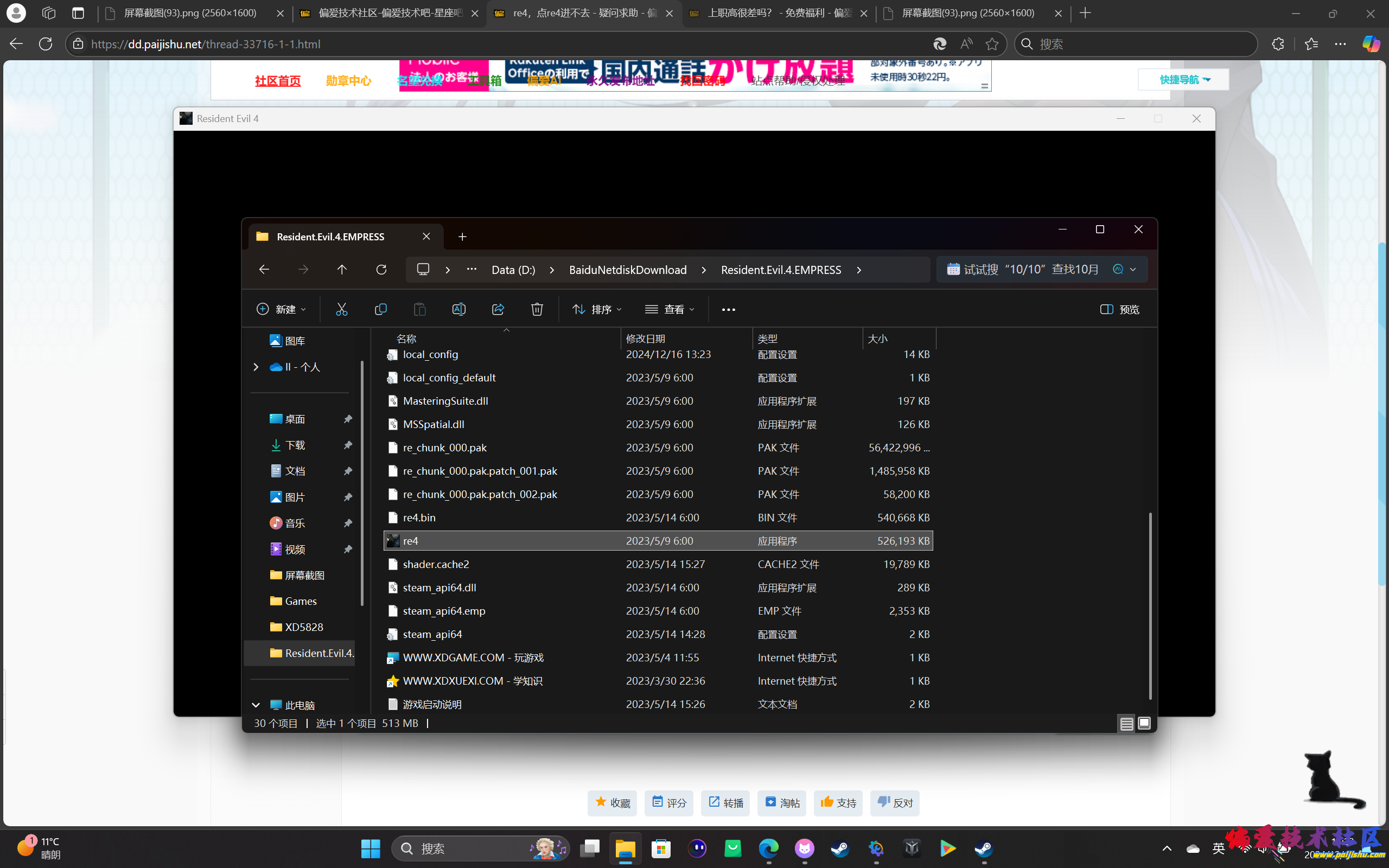Select the re4.bin file row
1389x868 pixels.
pyautogui.click(x=658, y=517)
